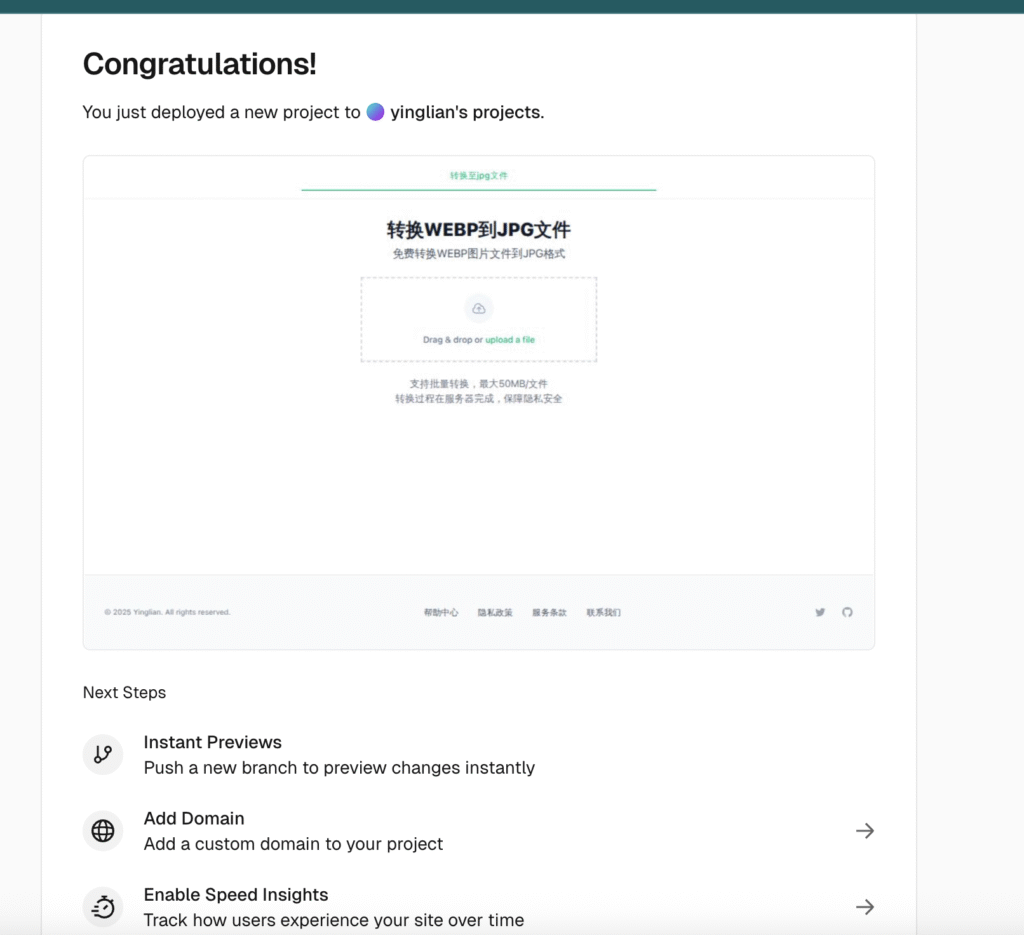The height and width of the screenshot is (935, 1024).
Task: Click the Instant Previews heading
Action: point(212,742)
